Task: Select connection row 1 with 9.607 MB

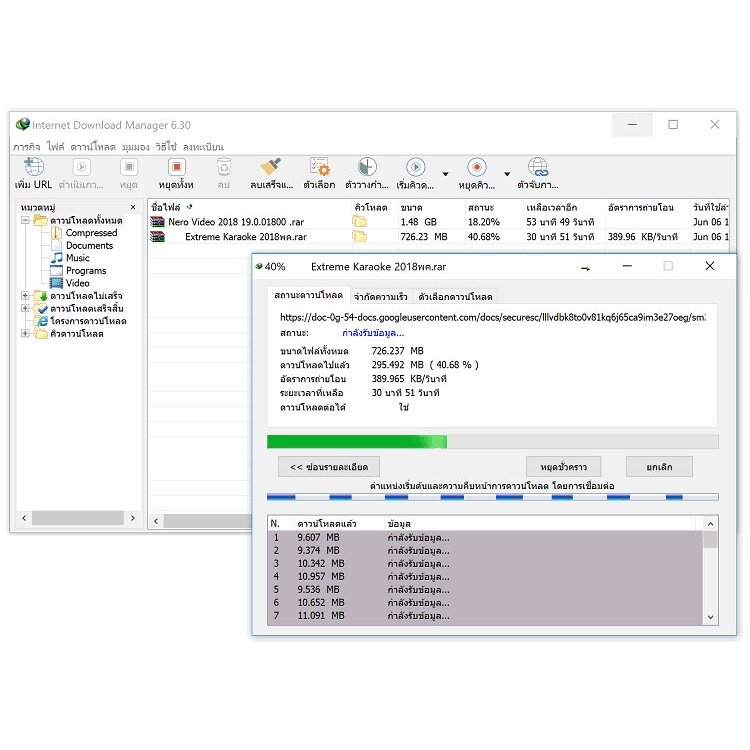Action: click(x=485, y=538)
